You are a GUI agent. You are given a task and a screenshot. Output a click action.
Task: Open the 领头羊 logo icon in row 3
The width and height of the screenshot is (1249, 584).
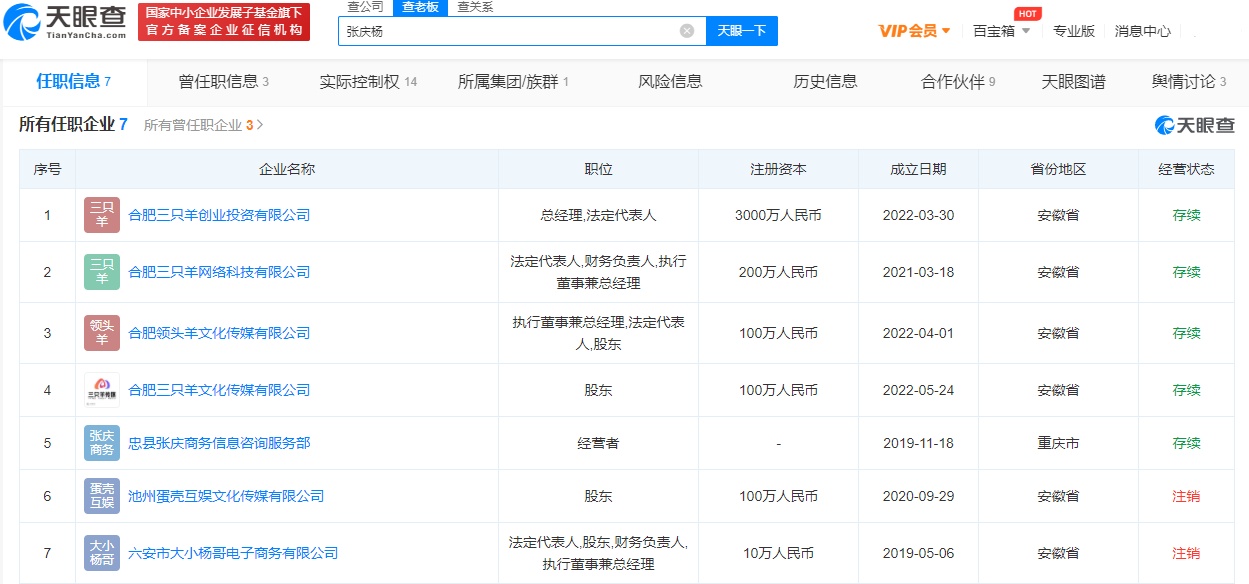click(102, 333)
